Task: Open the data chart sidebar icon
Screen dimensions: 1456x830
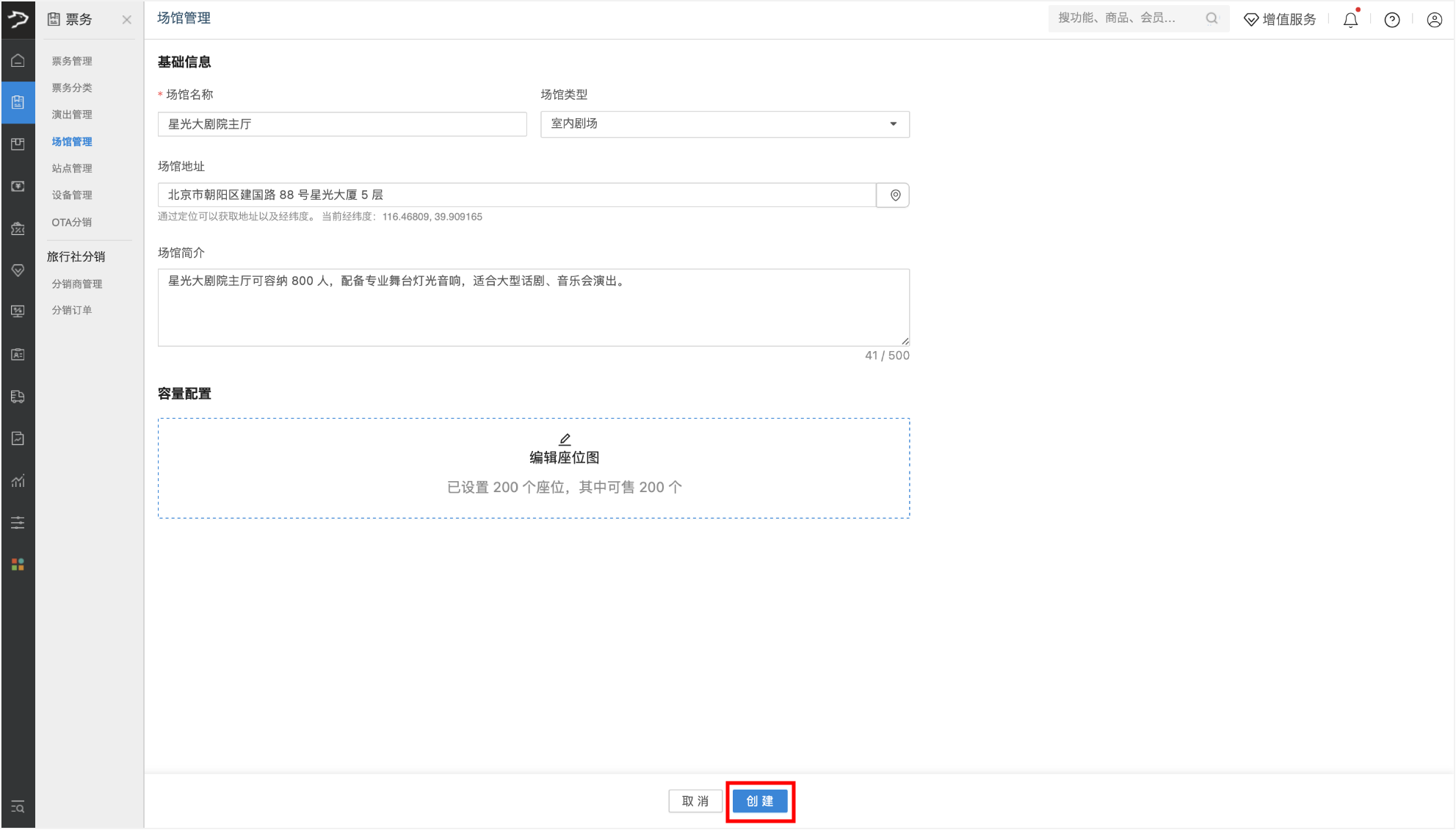Action: click(18, 481)
